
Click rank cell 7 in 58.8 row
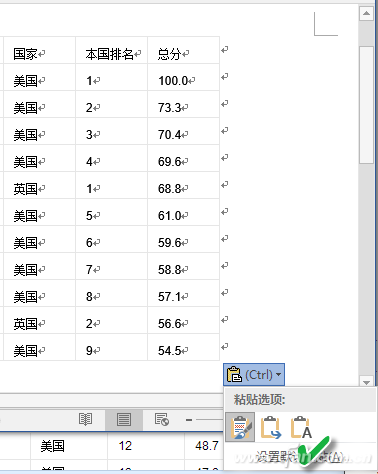112,266
